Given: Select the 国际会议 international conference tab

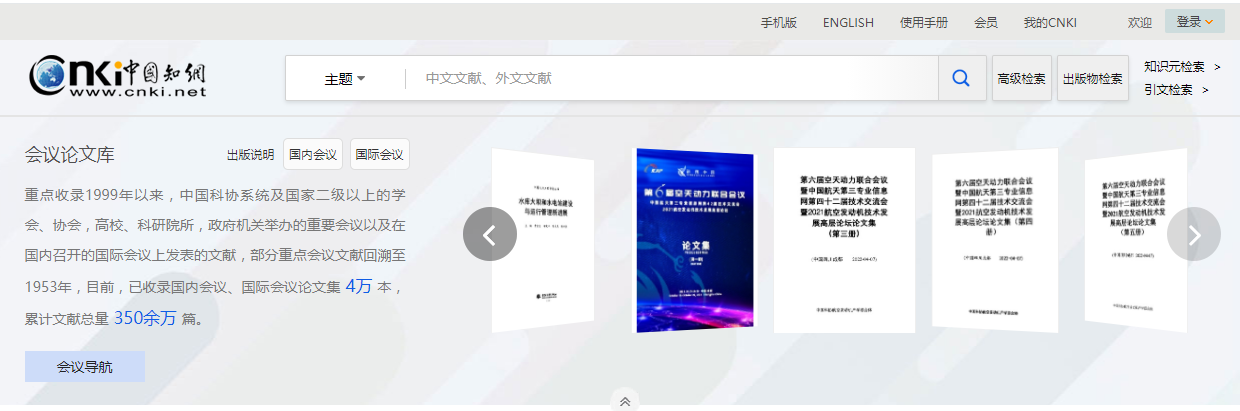Looking at the screenshot, I should 379,154.
